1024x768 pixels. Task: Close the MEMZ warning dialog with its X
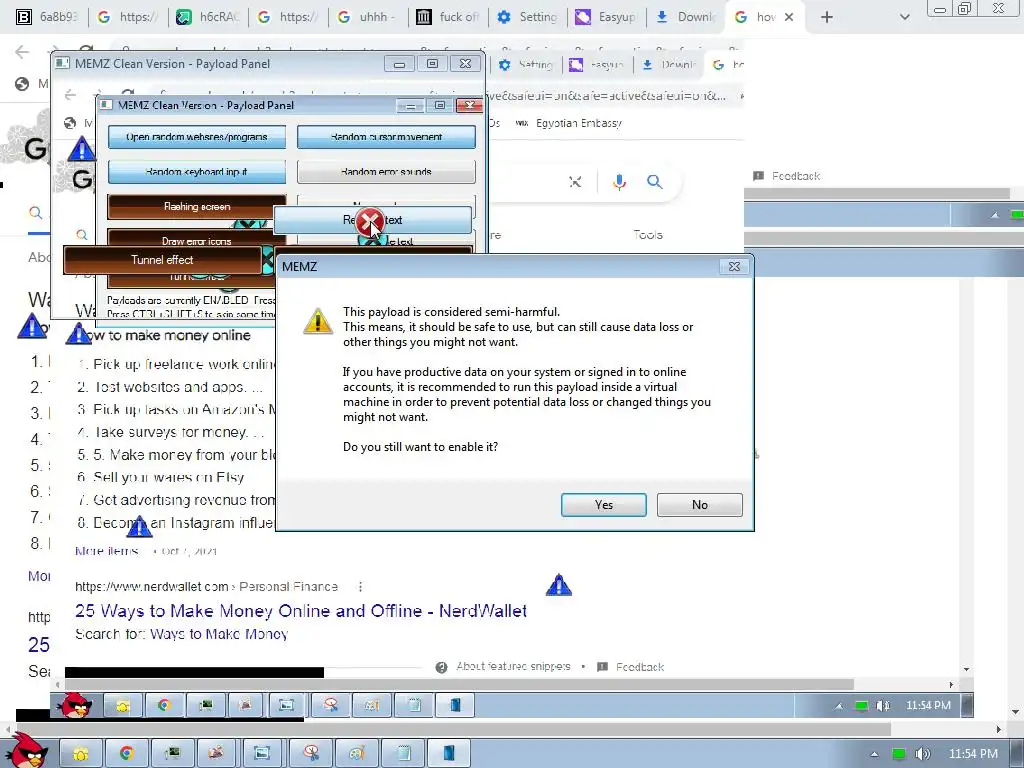click(x=734, y=266)
